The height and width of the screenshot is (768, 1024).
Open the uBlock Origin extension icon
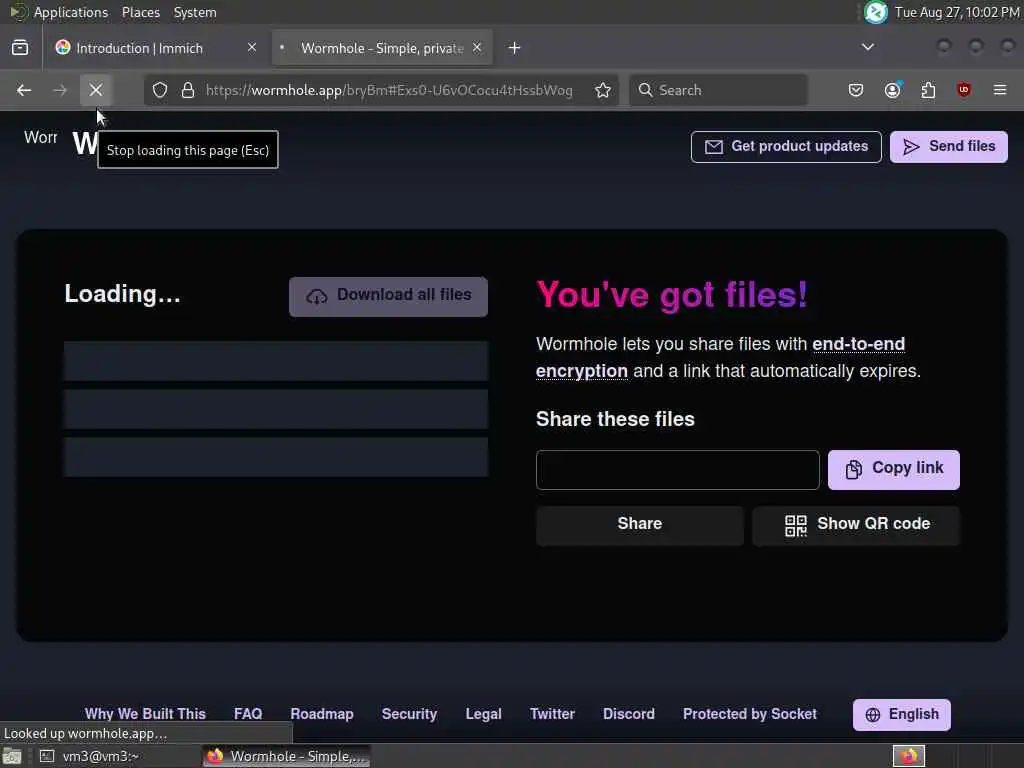click(964, 90)
